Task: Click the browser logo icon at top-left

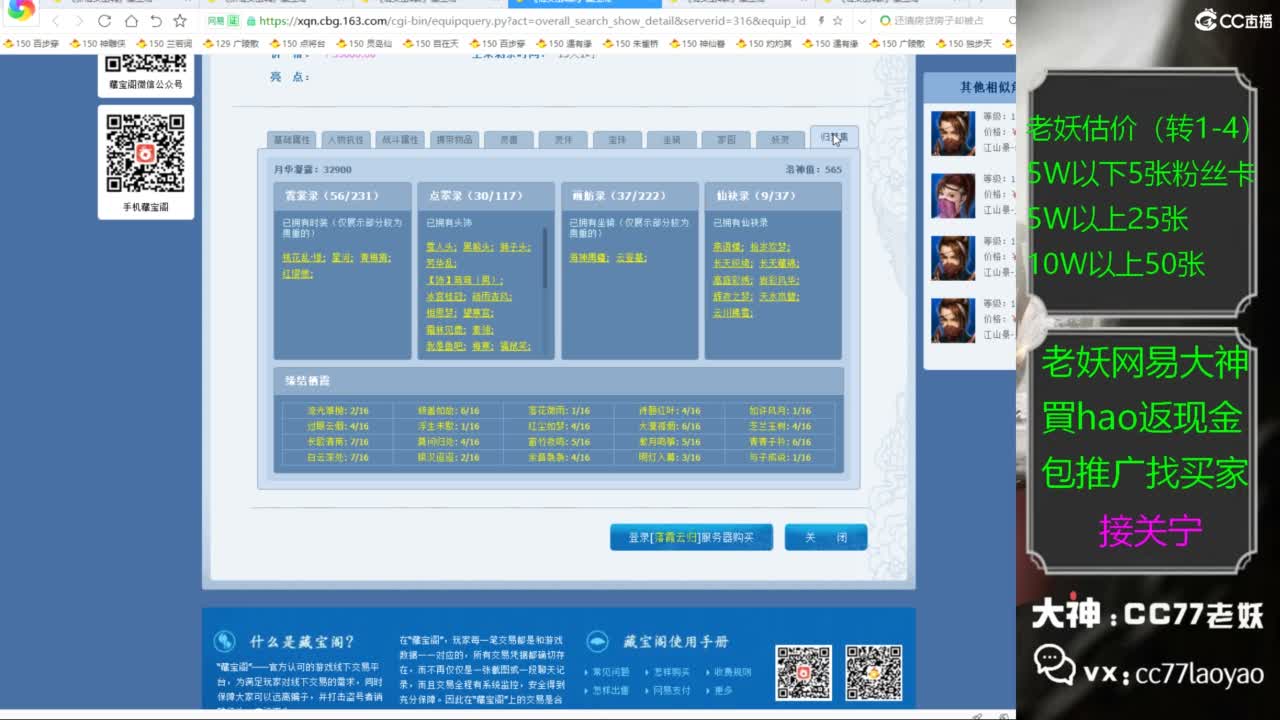Action: click(21, 11)
